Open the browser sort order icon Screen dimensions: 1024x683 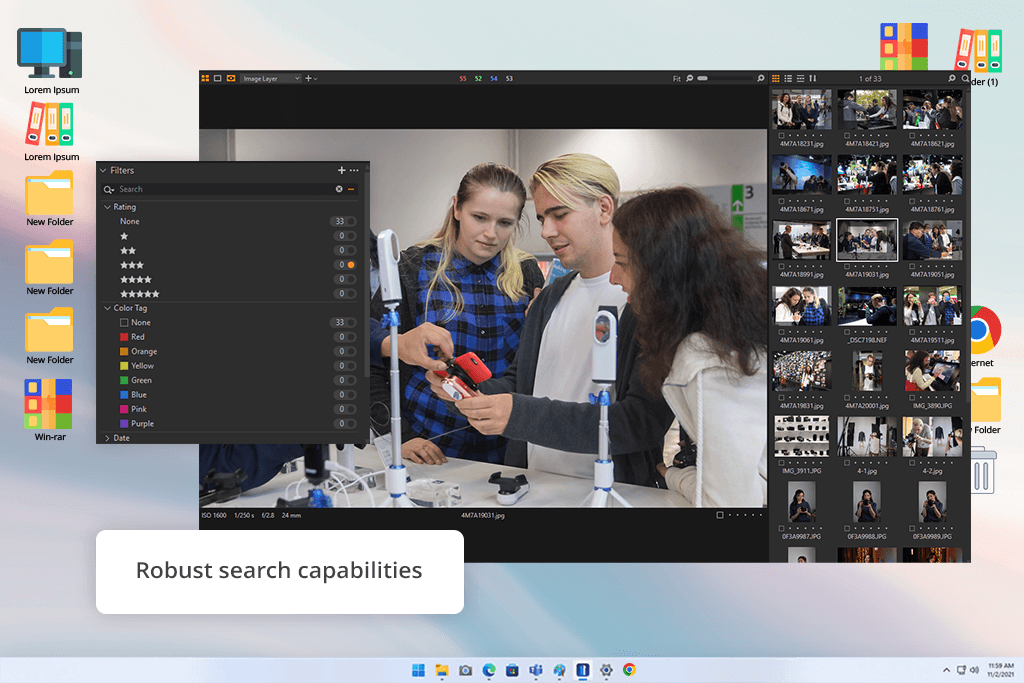tap(813, 78)
